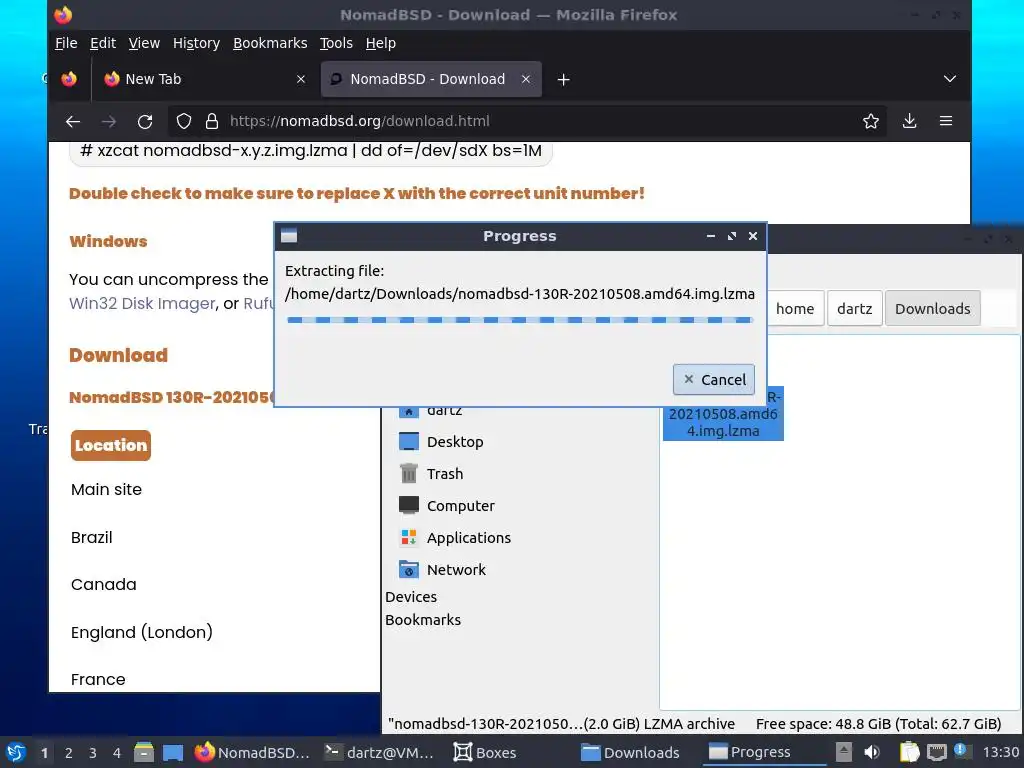The image size is (1024, 768).
Task: Open the Tools menu
Action: (x=336, y=43)
